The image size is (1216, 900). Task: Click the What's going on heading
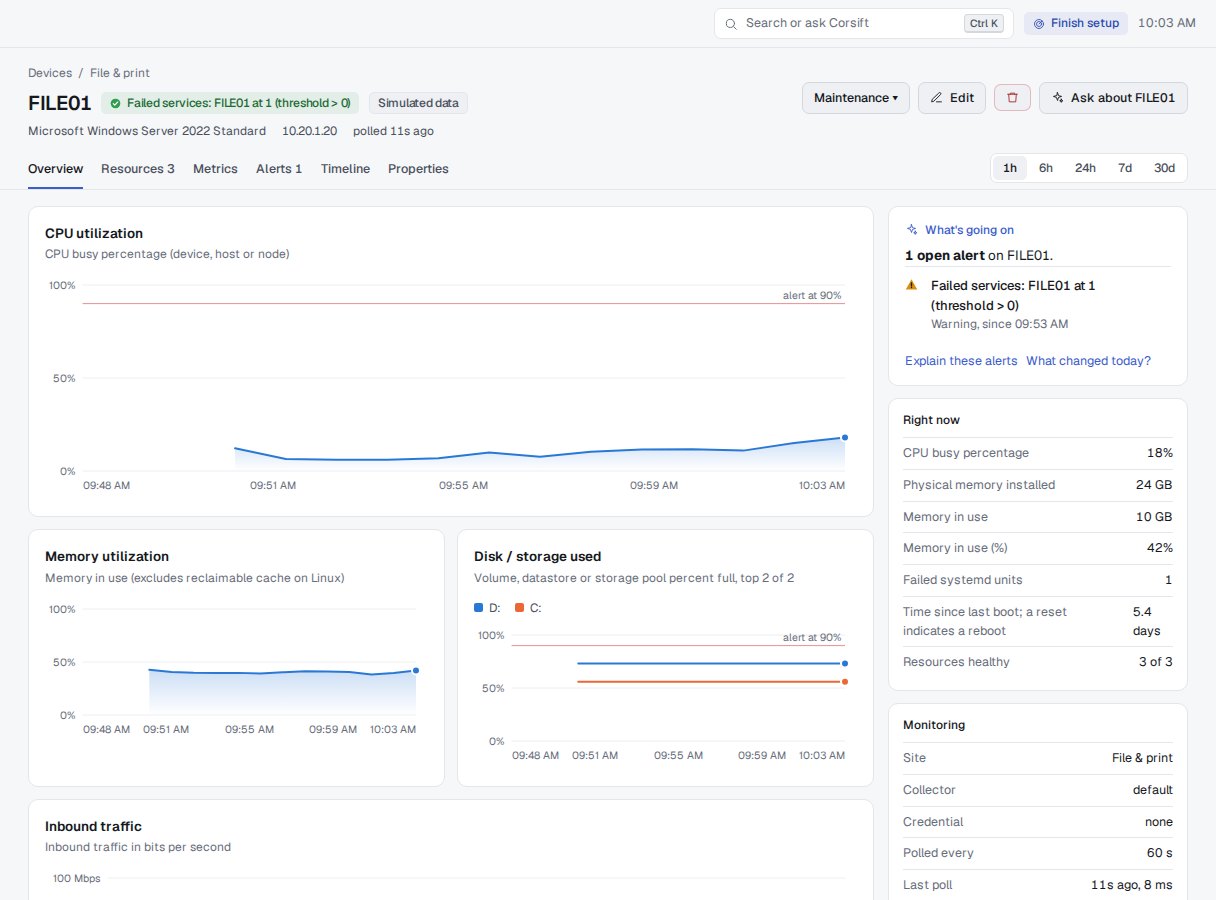[969, 230]
